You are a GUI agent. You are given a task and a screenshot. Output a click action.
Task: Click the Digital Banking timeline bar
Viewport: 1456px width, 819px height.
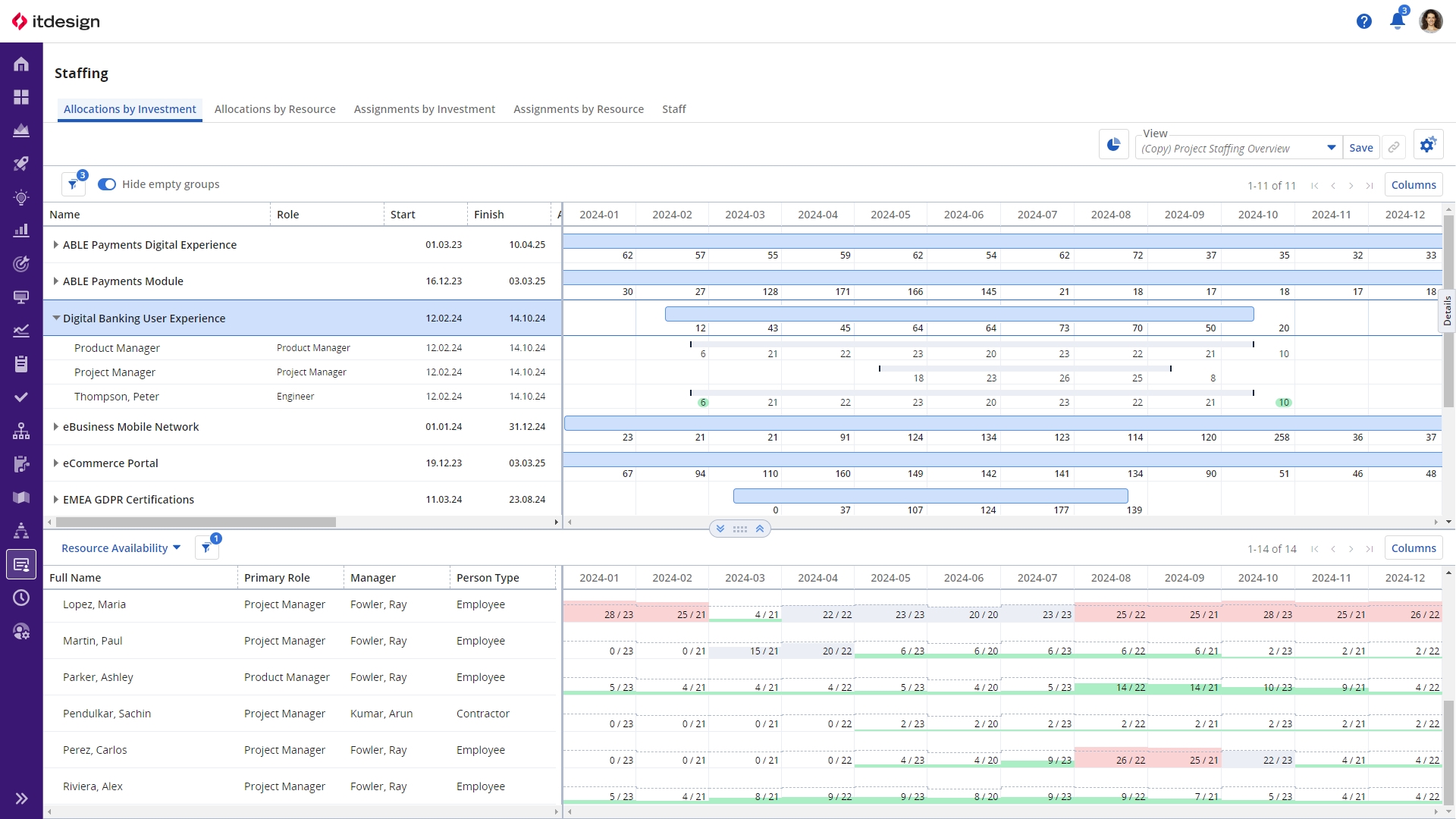pyautogui.click(x=959, y=314)
